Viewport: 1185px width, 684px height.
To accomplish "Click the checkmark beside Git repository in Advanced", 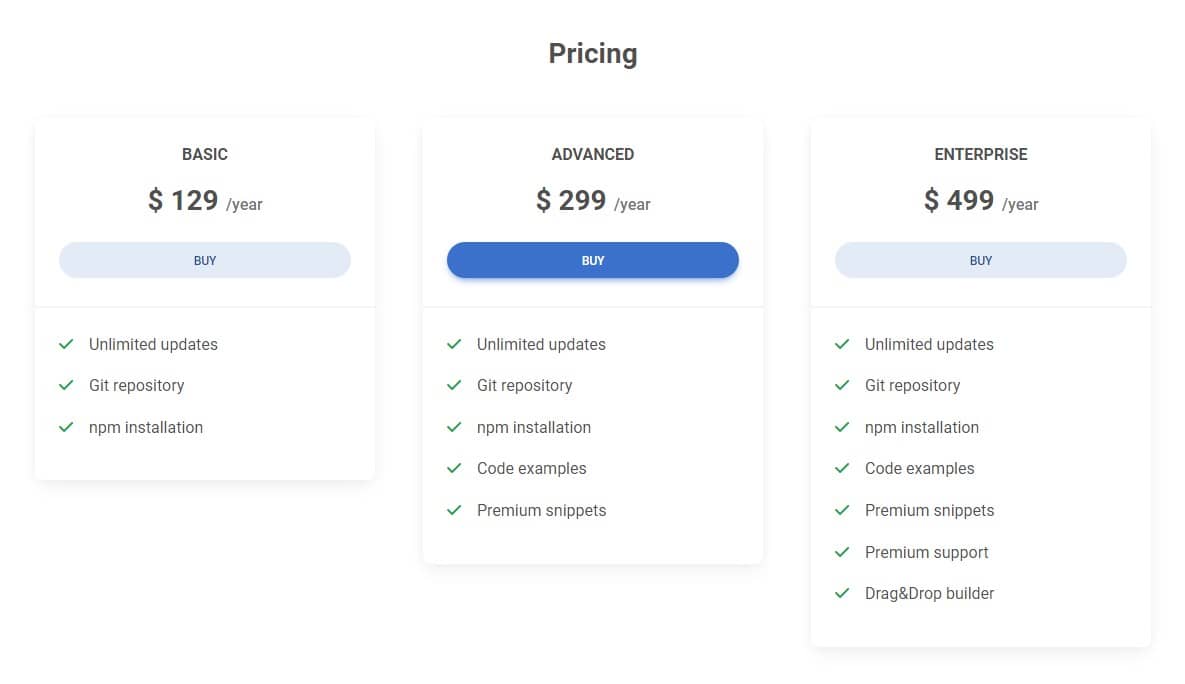I will (454, 385).
